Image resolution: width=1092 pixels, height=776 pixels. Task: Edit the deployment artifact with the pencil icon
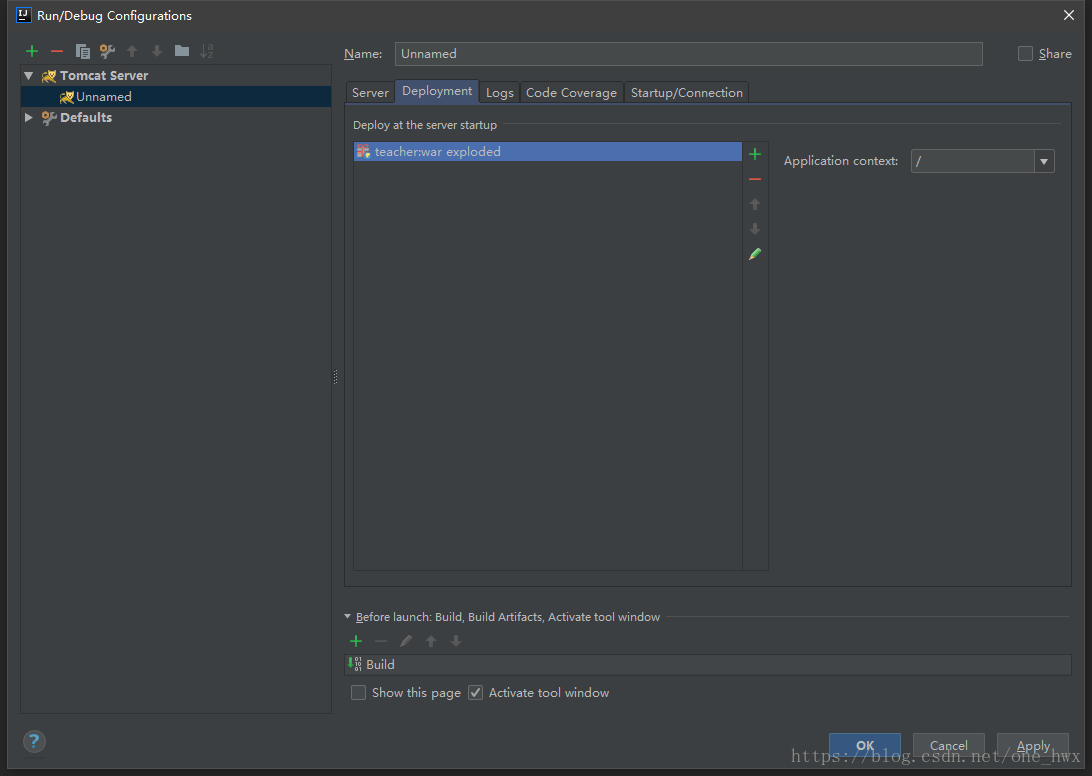755,254
